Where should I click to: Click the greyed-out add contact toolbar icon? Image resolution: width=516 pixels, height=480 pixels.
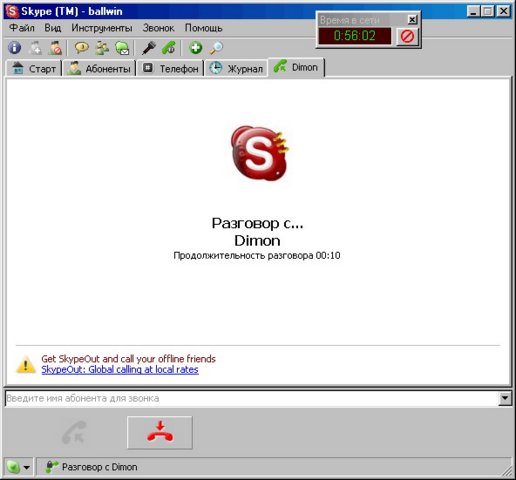35,48
